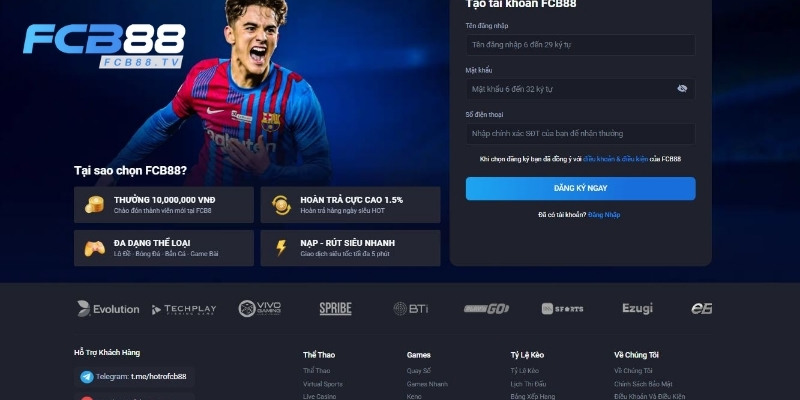Viewport: 800px width, 400px height.
Task: Click the FCB88 logo
Action: [104, 46]
